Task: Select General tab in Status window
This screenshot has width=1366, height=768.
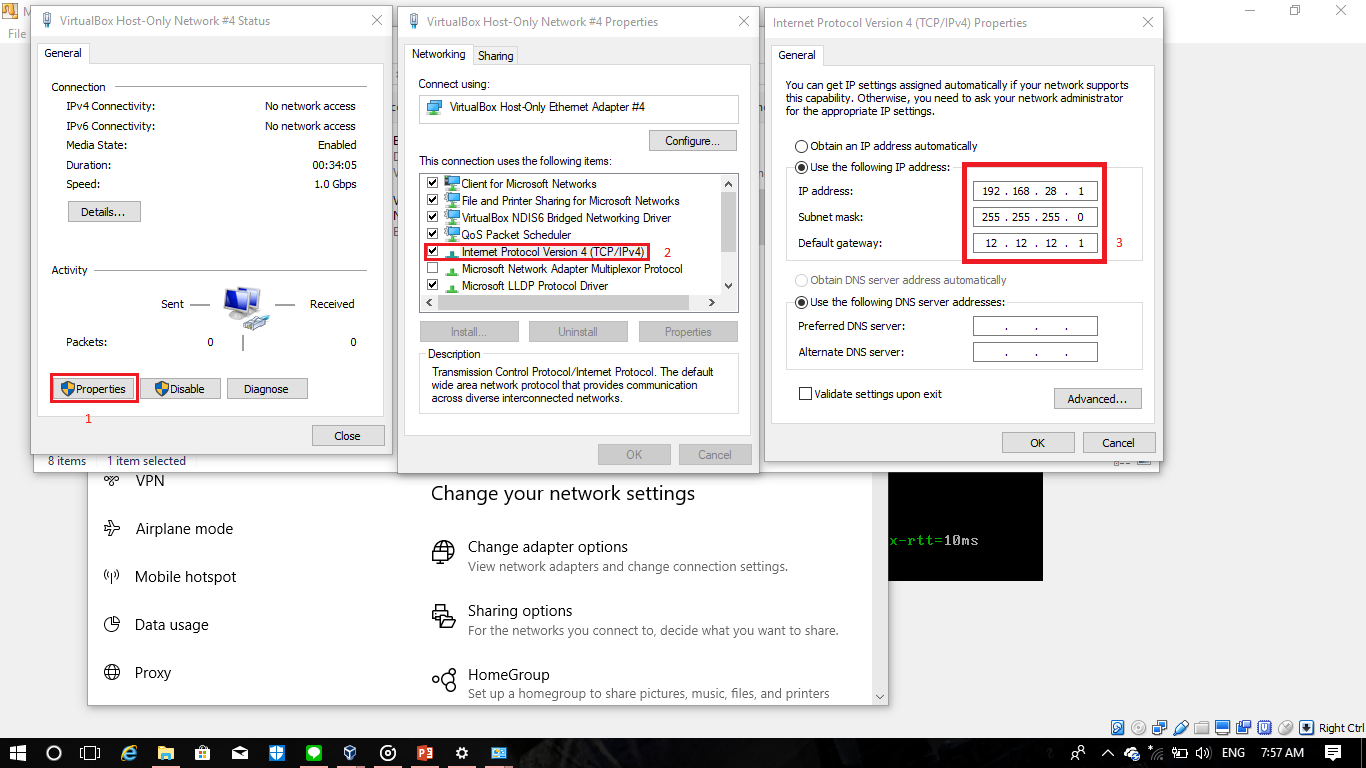Action: pos(63,53)
